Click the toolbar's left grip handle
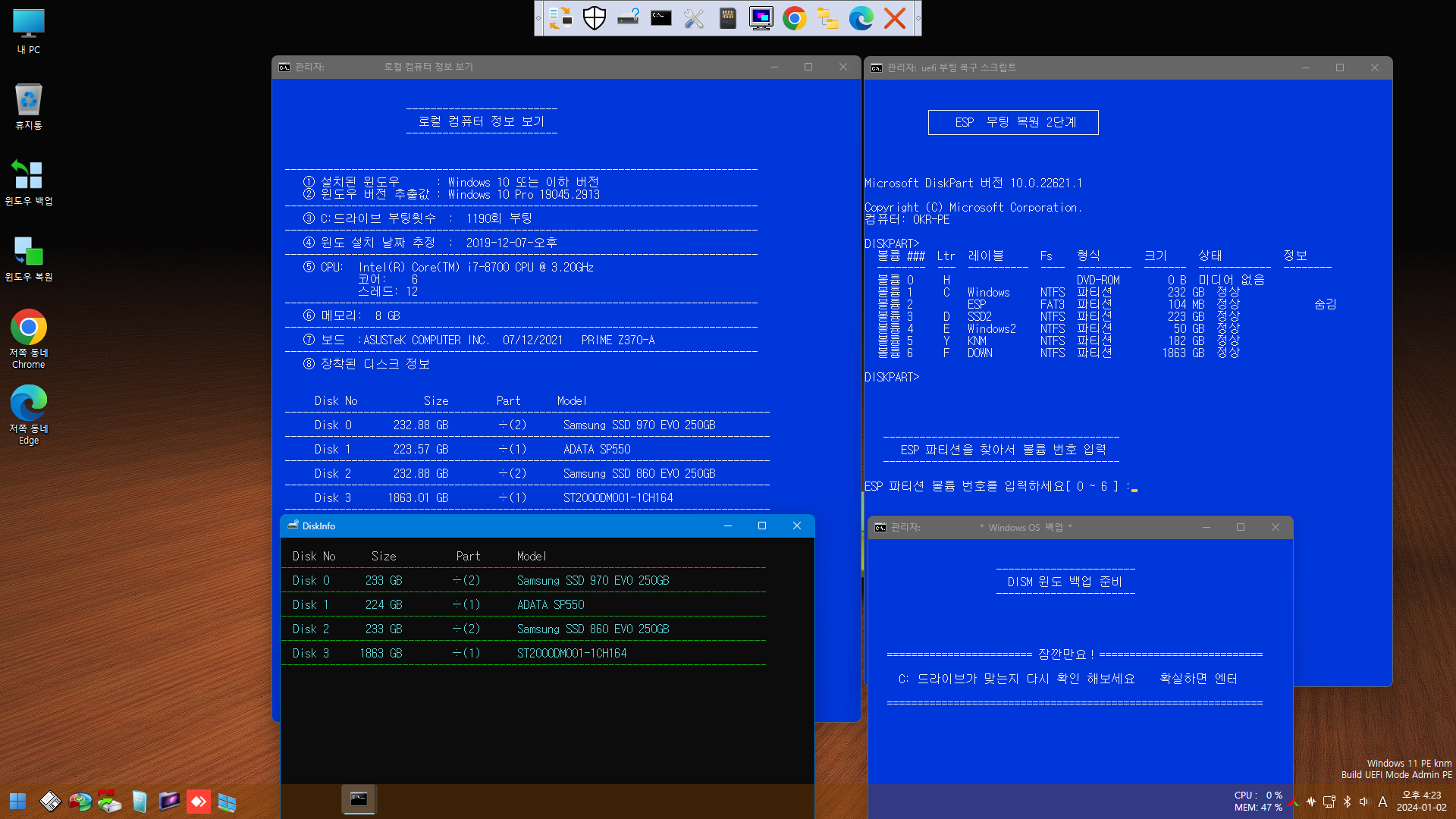This screenshot has height=819, width=1456. [x=538, y=18]
